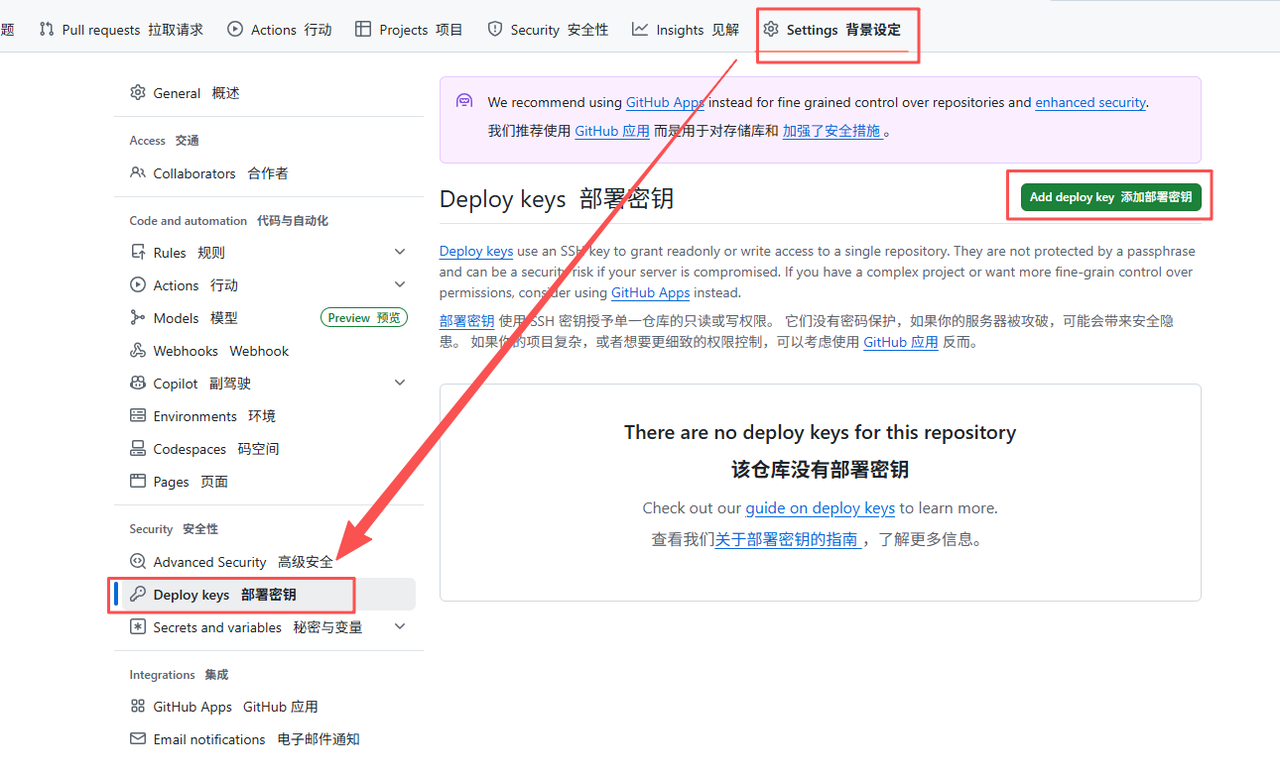This screenshot has width=1280, height=776.
Task: Select Models in sidebar
Action: click(265, 317)
